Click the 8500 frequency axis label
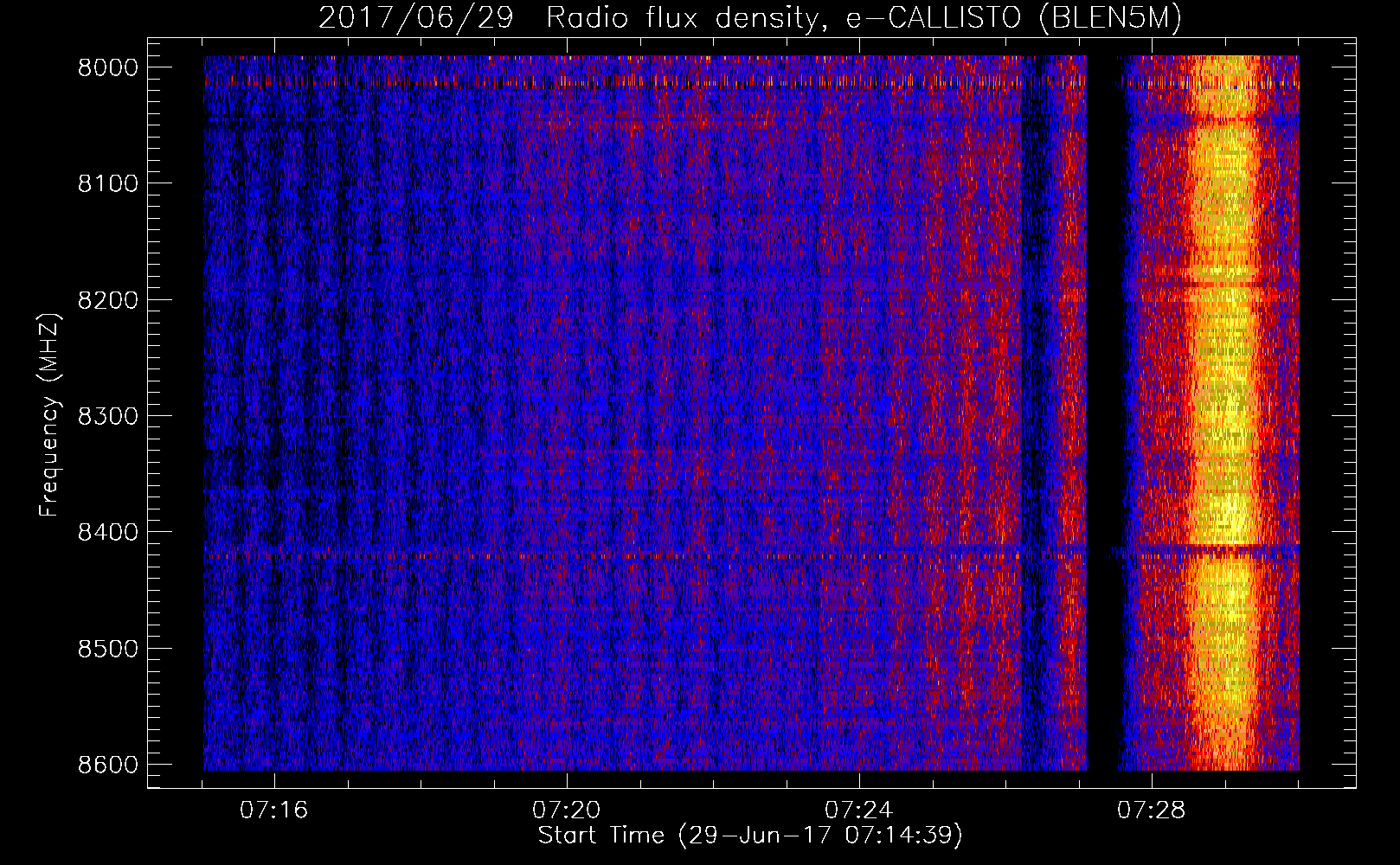This screenshot has height=865, width=1400. point(108,650)
